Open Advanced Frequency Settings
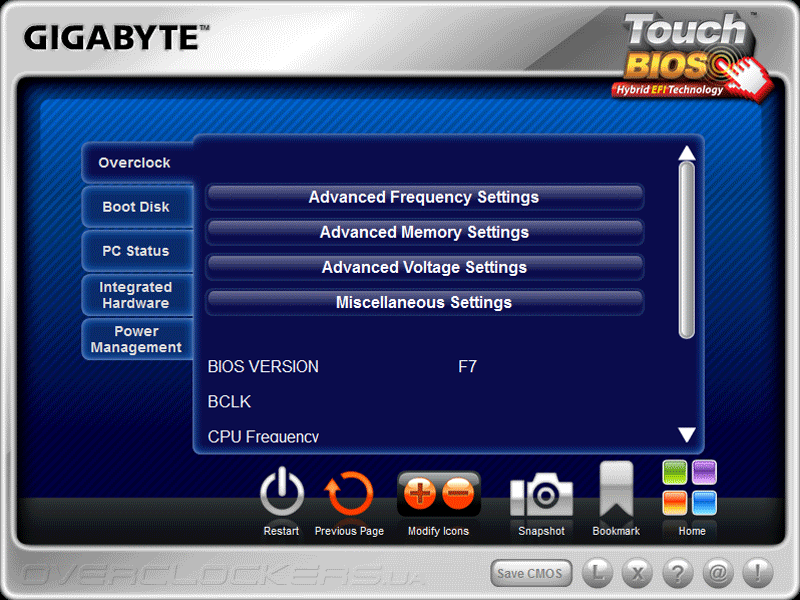Image resolution: width=800 pixels, height=600 pixels. 424,197
